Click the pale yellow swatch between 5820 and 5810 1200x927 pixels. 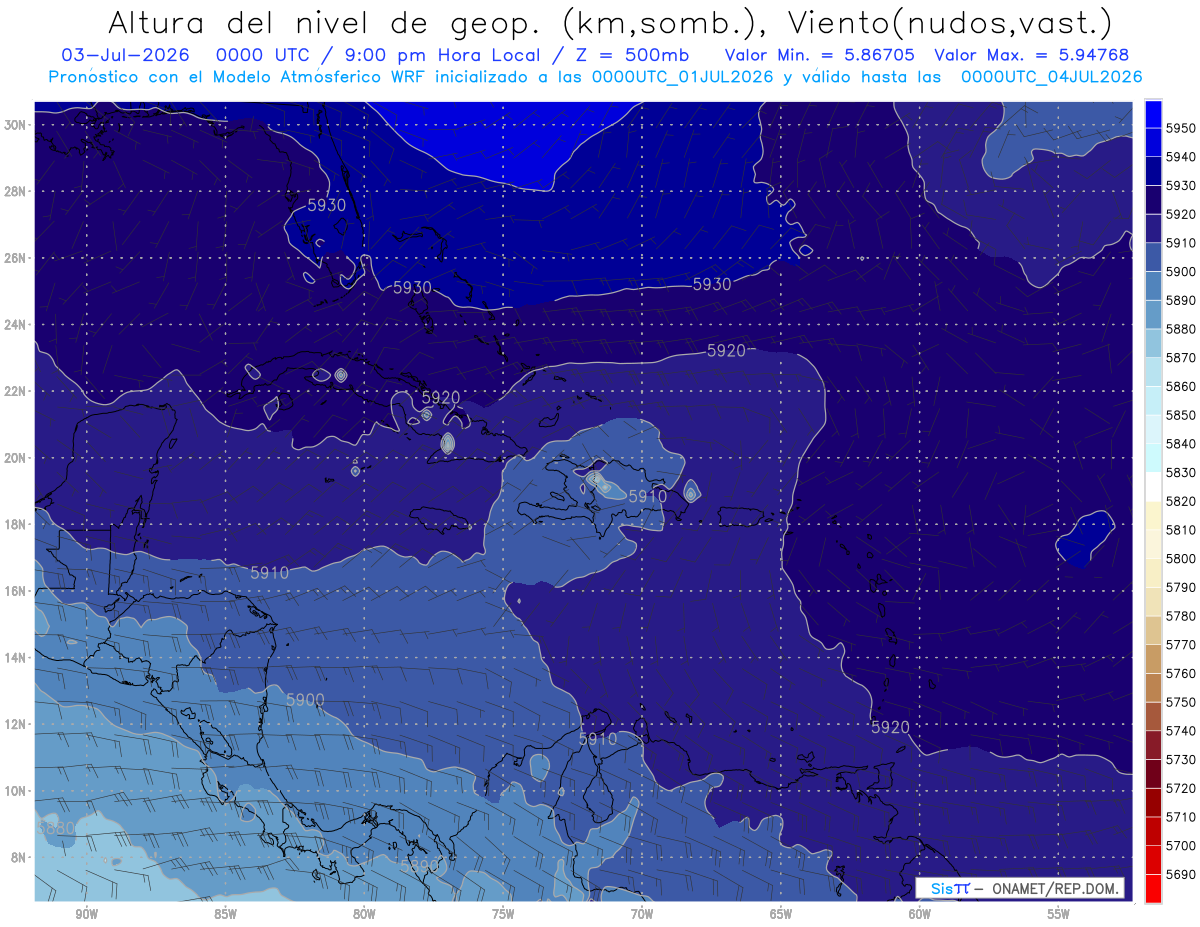(1153, 515)
